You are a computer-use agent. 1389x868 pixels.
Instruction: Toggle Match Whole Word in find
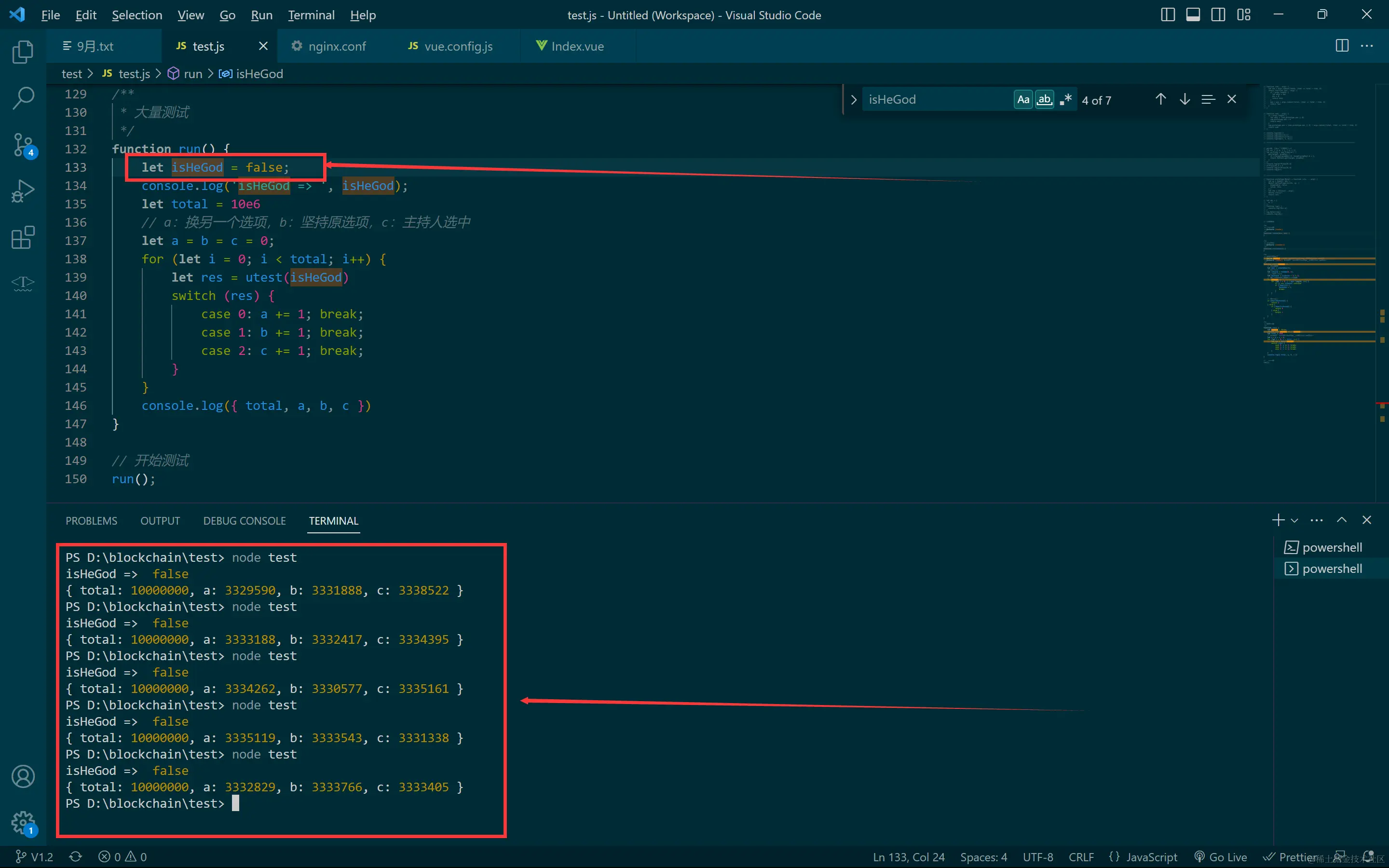[1044, 99]
